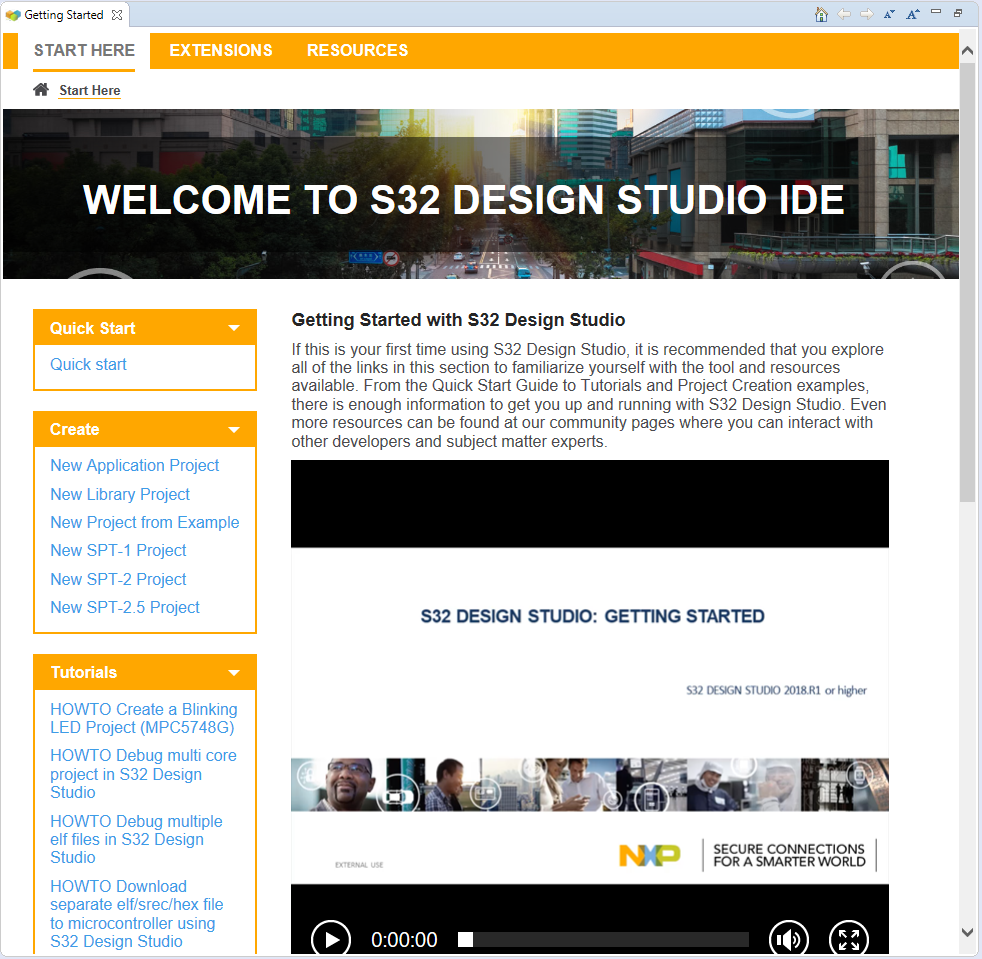The width and height of the screenshot is (982, 959).
Task: Click the 0:00:00 video time display
Action: click(404, 940)
